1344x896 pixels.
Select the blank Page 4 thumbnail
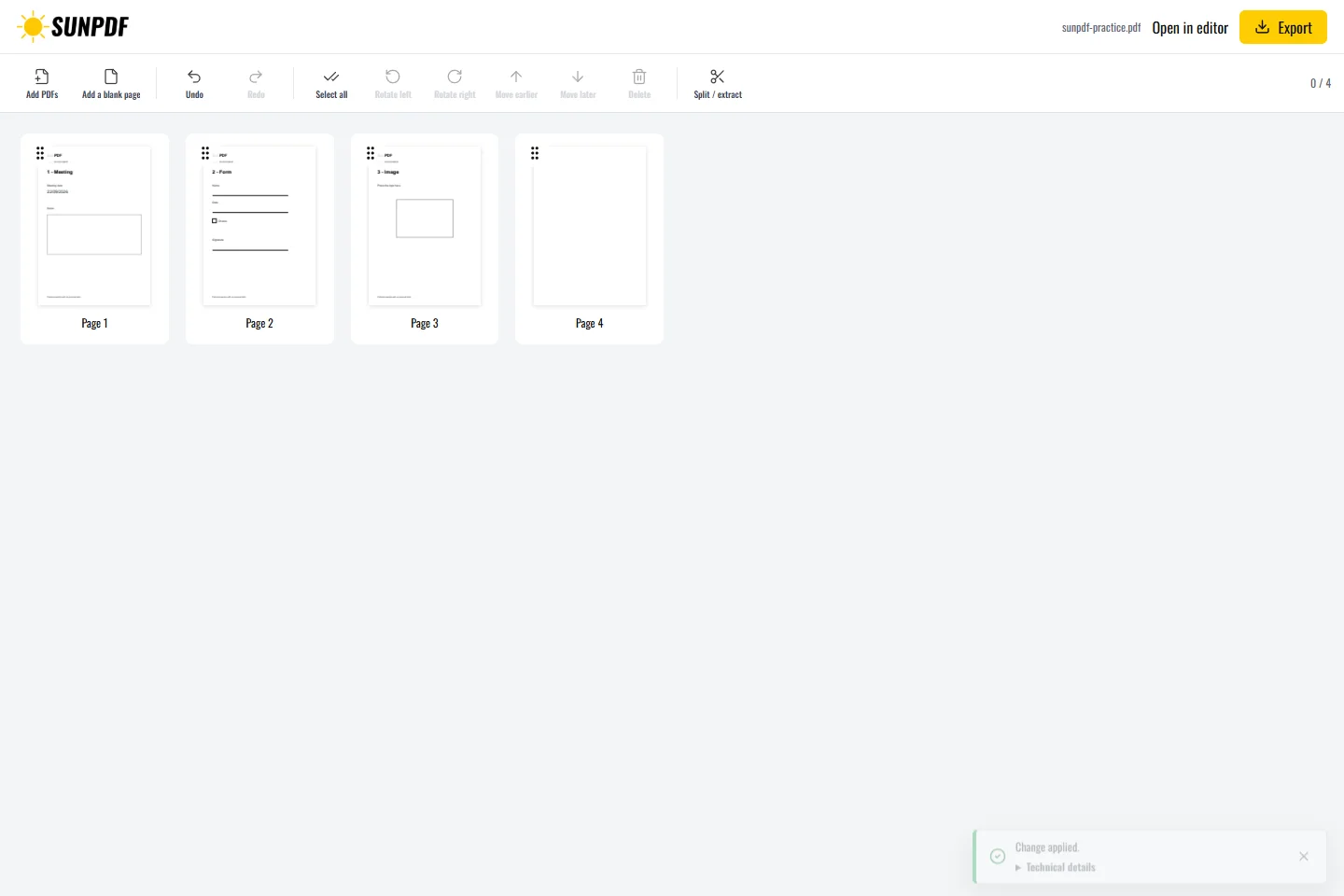[x=590, y=226]
